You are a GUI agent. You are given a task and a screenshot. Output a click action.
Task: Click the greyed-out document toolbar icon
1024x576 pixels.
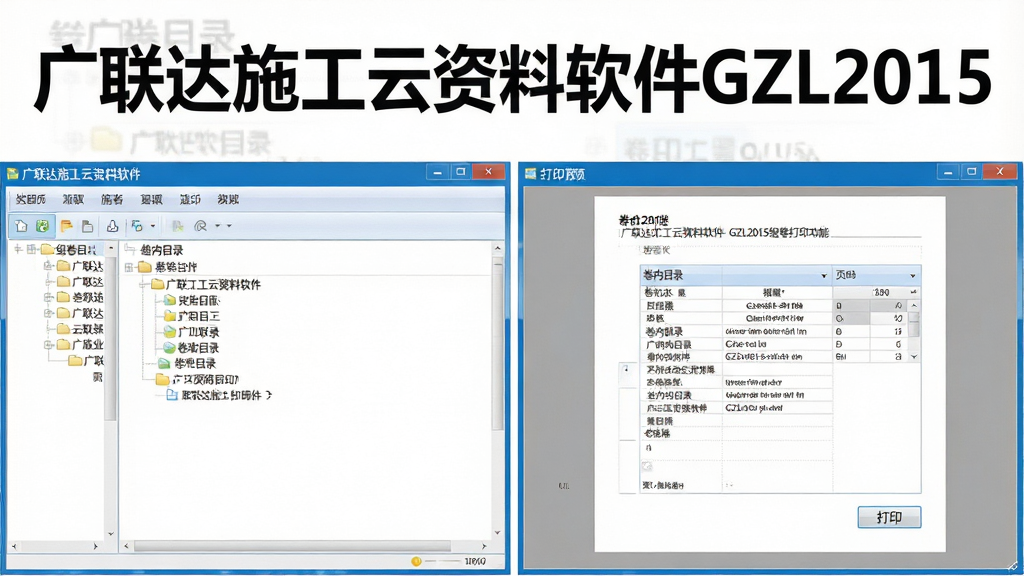[177, 226]
